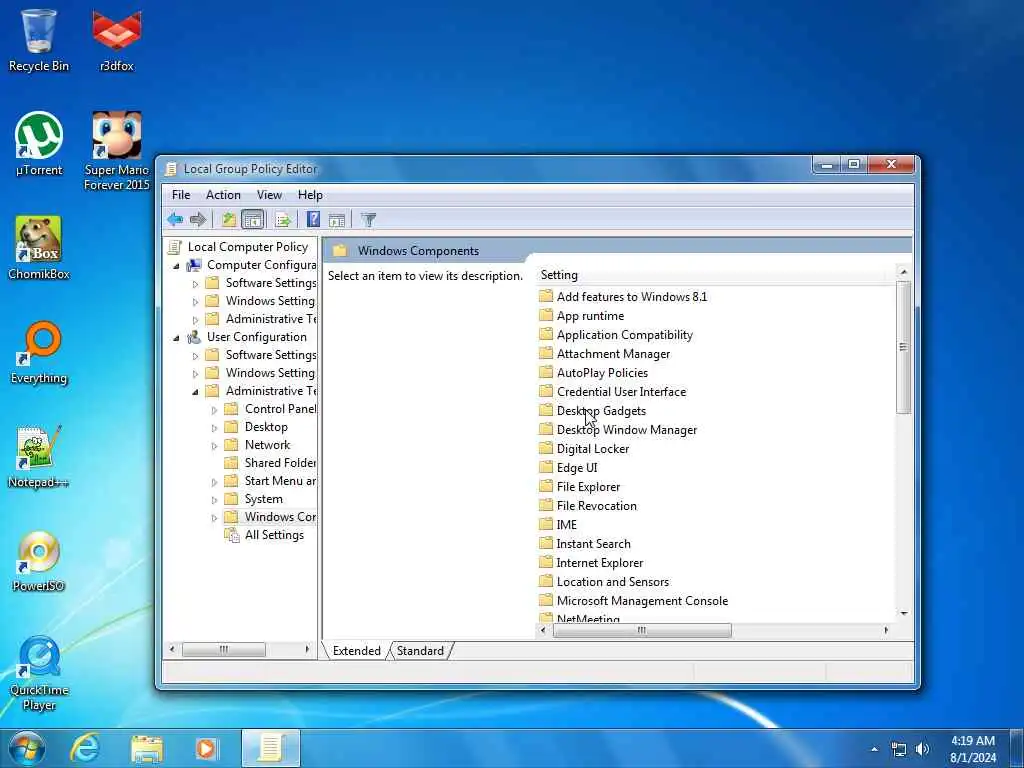Select the Application Compatibility folder
The height and width of the screenshot is (768, 1024).
[x=616, y=334]
